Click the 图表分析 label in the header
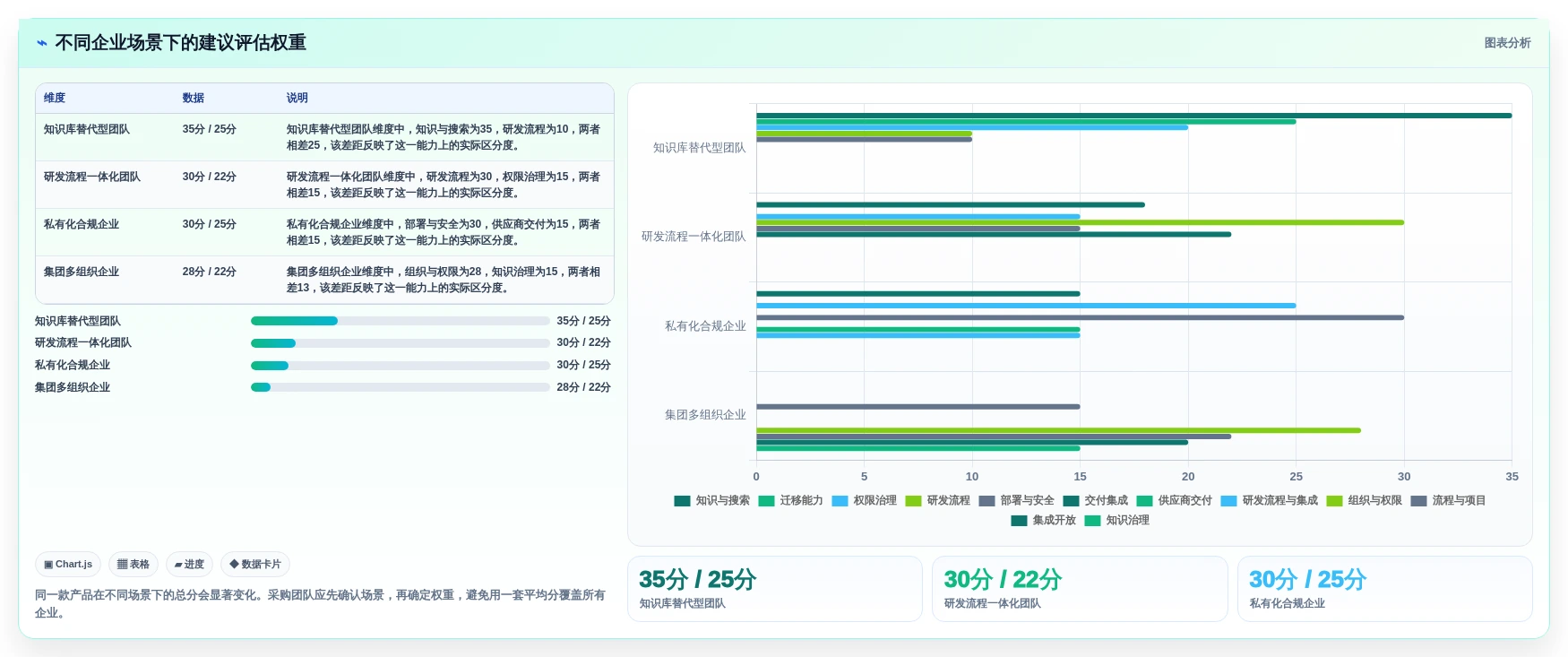This screenshot has height=657, width=1568. [1507, 43]
